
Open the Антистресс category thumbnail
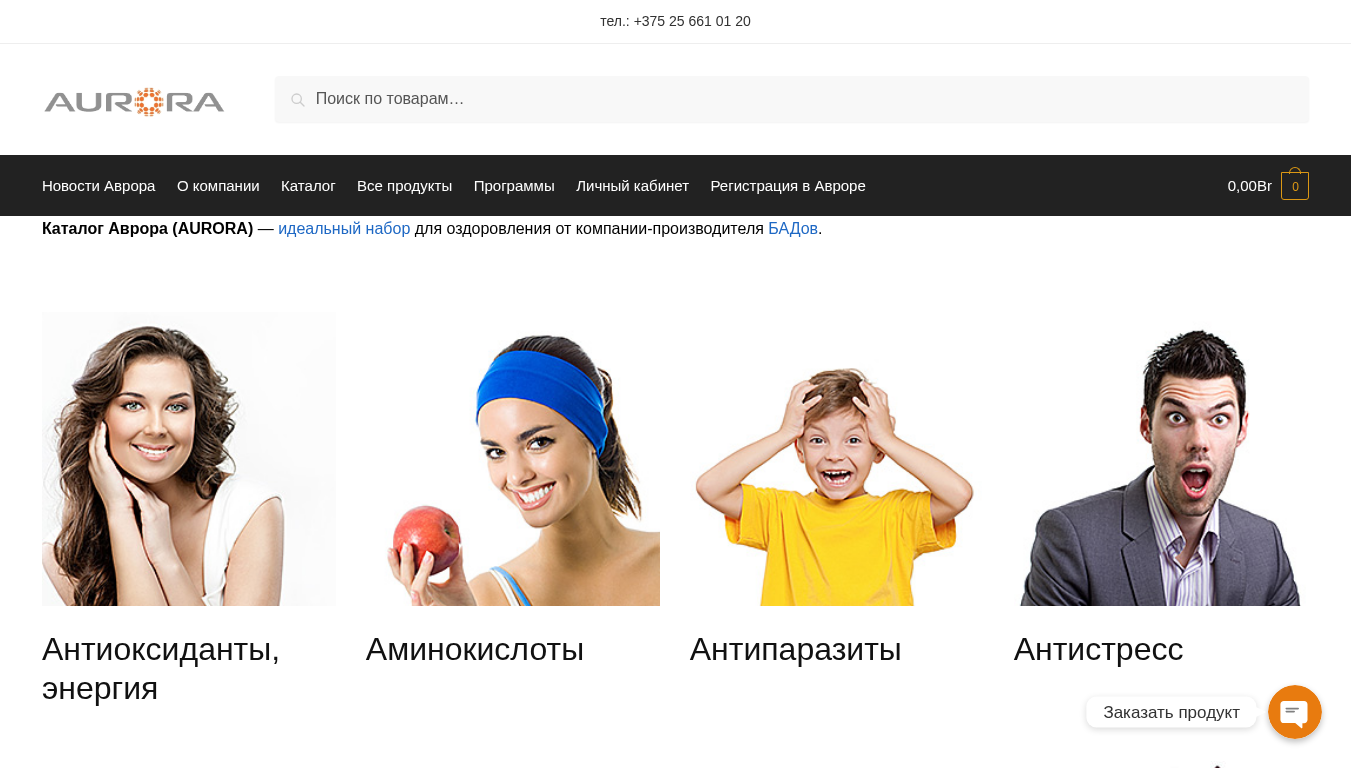click(1161, 459)
